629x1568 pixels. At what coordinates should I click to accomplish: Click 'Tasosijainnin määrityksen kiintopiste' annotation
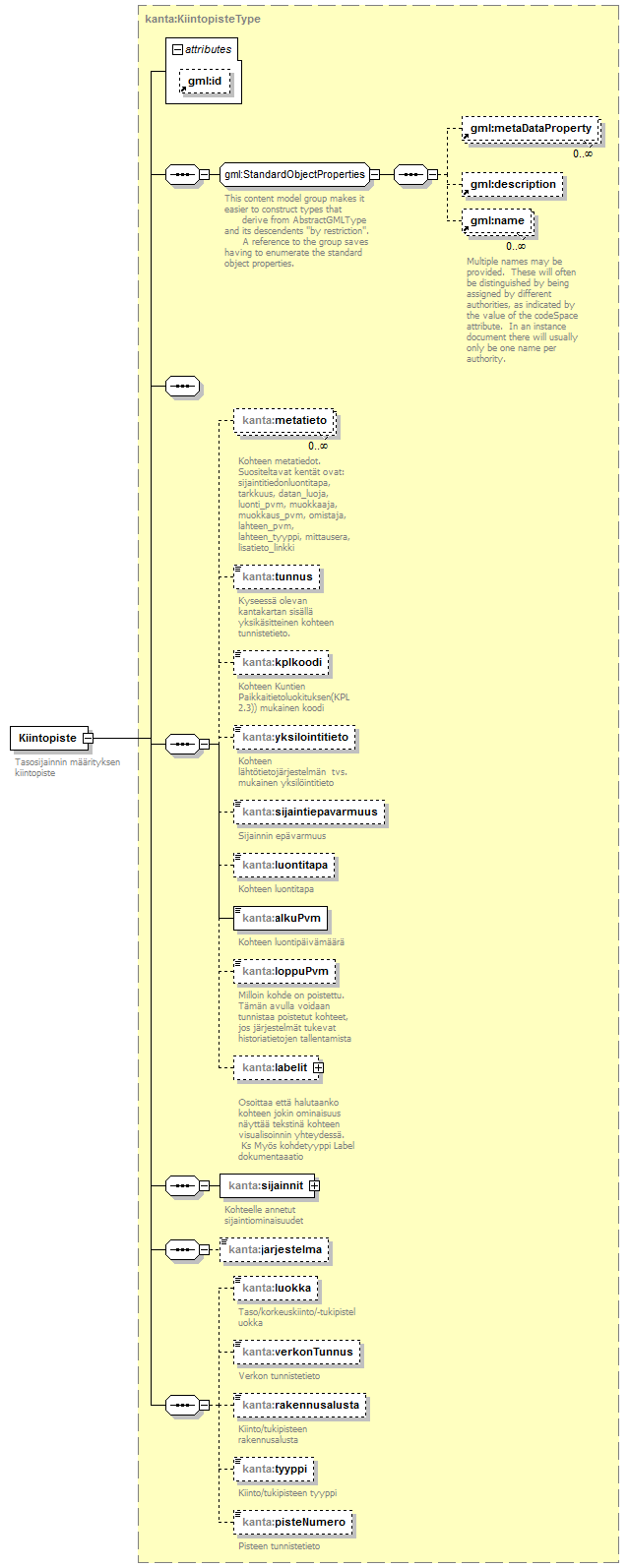tap(67, 767)
